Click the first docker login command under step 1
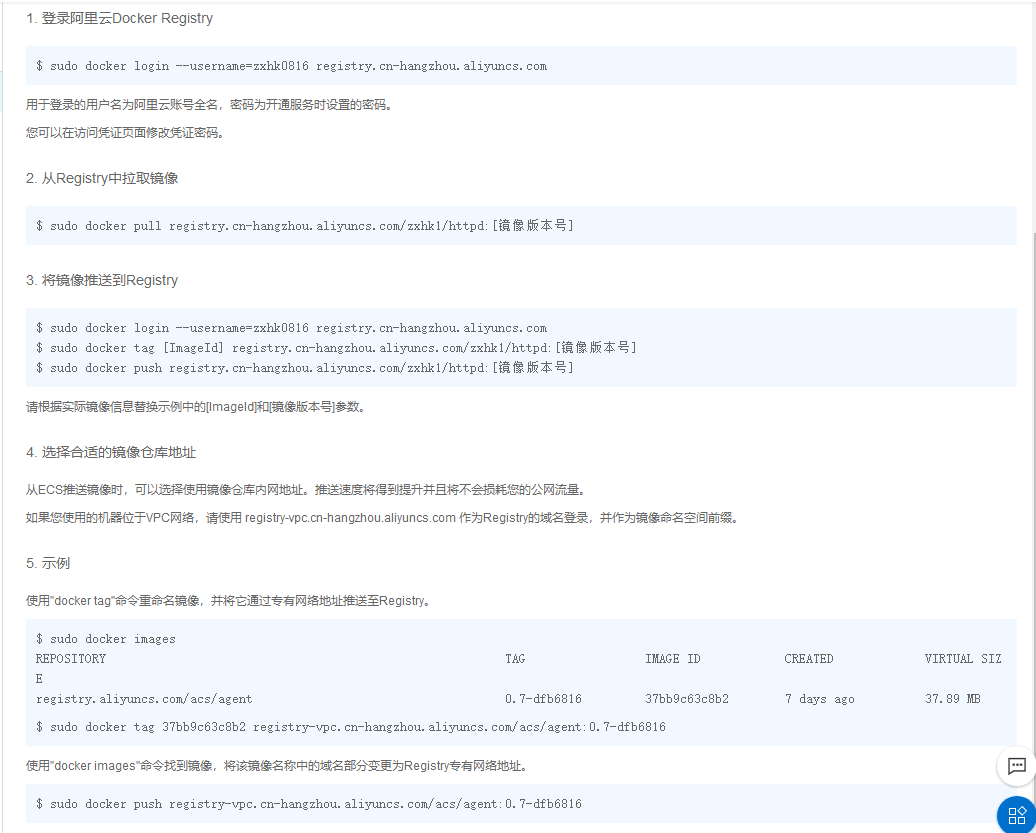Image resolution: width=1036 pixels, height=833 pixels. coord(291,66)
